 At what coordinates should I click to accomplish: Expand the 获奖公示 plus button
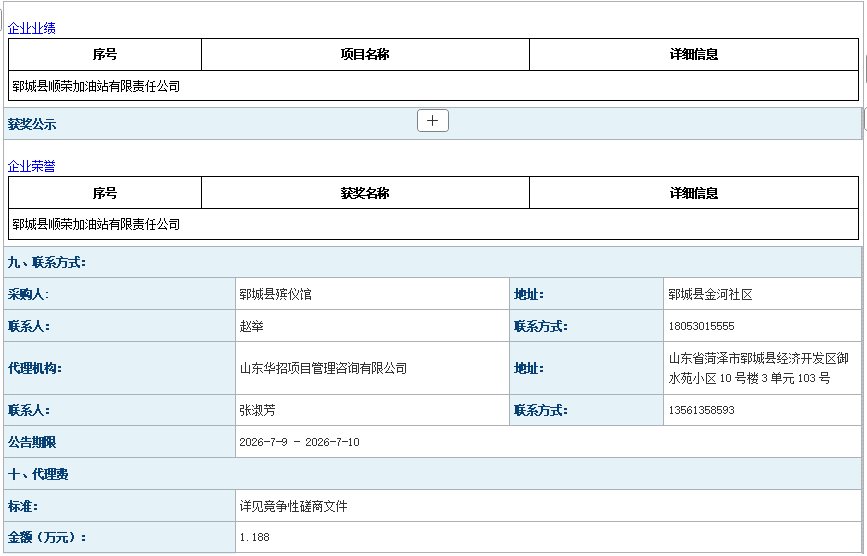(x=432, y=120)
